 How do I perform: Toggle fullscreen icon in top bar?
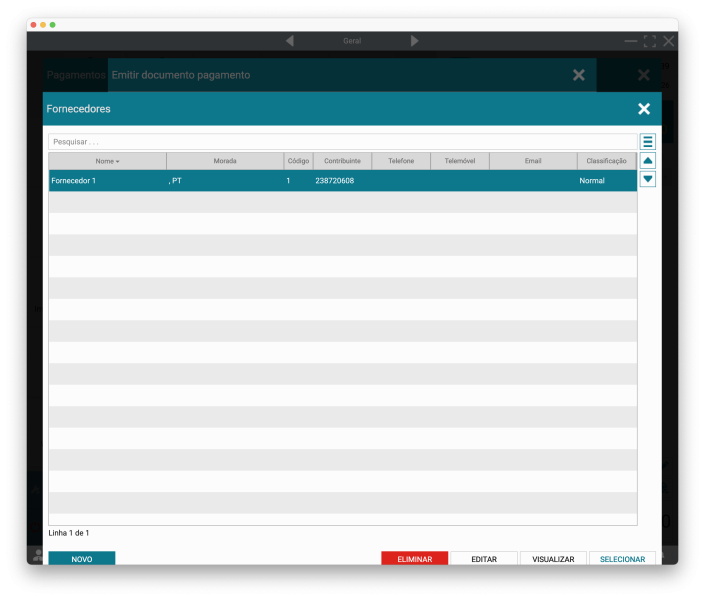(x=649, y=41)
